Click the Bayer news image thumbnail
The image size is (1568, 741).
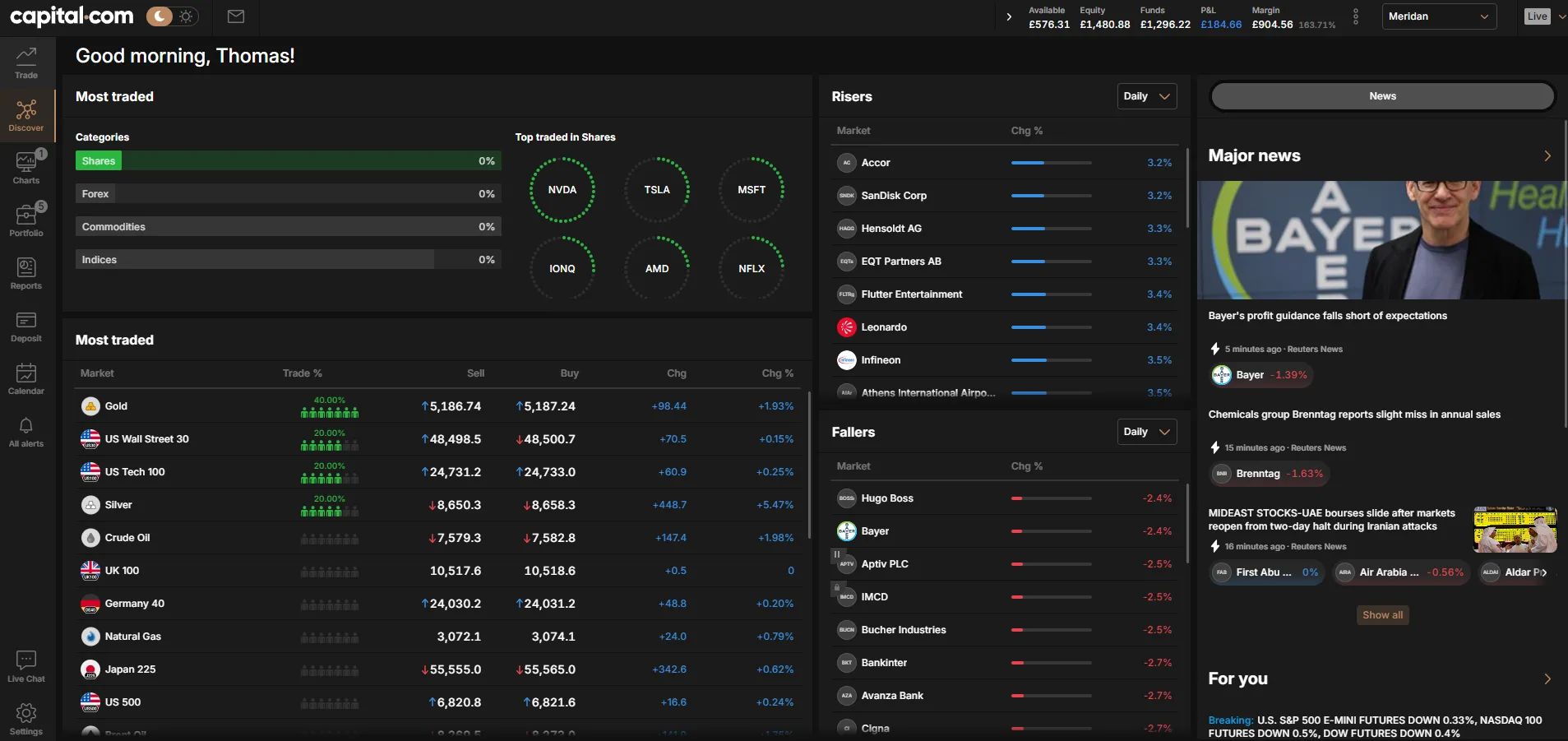click(1382, 240)
